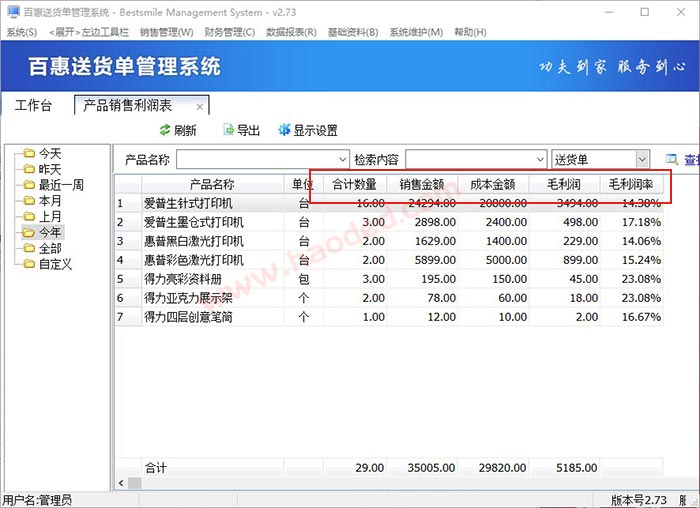The image size is (700, 508).
Task: Sort by 产品名称 column header
Action: (x=212, y=184)
